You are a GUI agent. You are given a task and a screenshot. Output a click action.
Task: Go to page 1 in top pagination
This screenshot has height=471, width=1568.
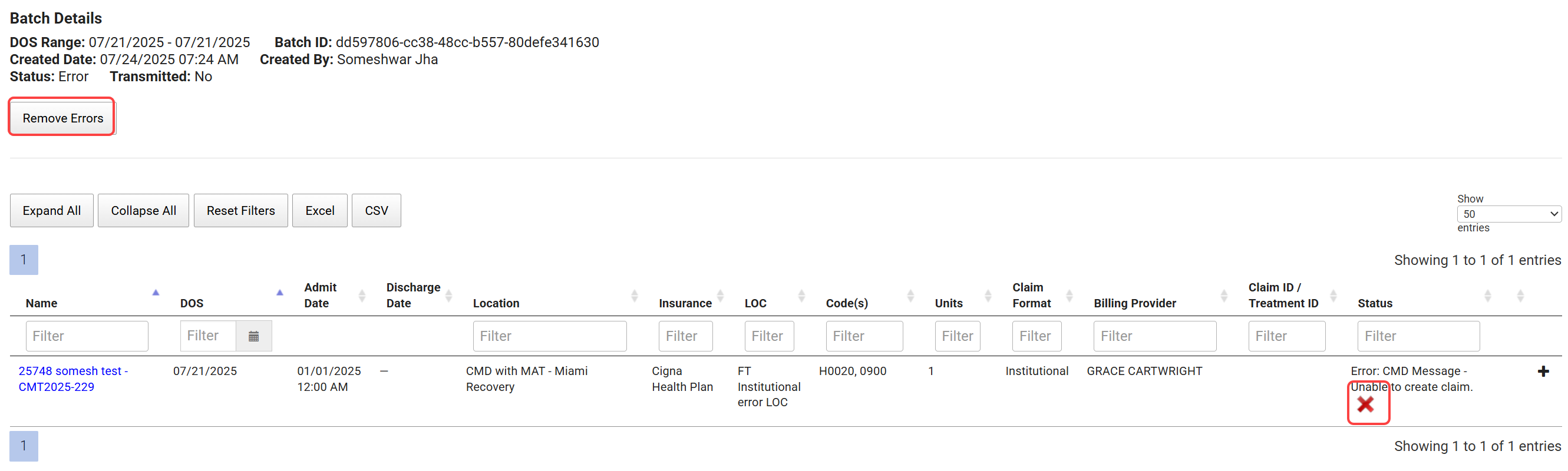click(24, 260)
